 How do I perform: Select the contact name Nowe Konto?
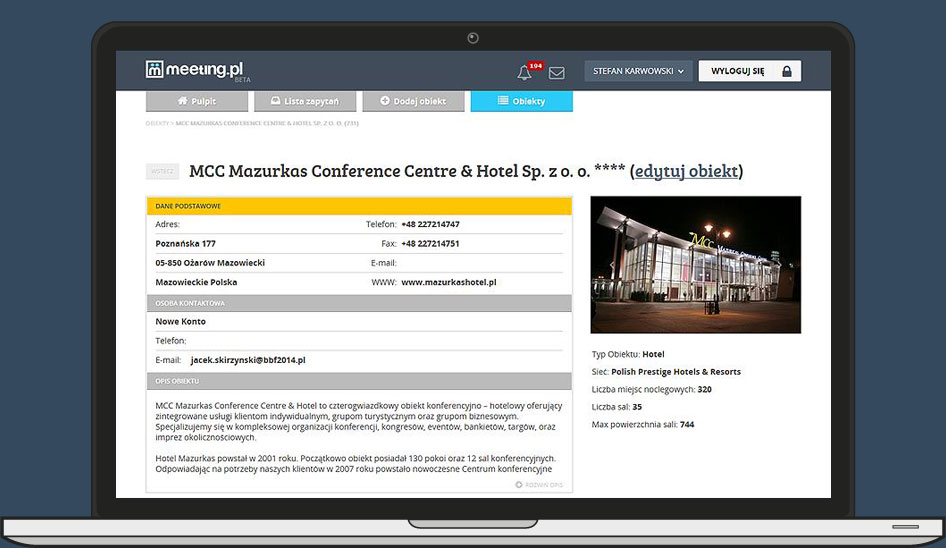(180, 322)
